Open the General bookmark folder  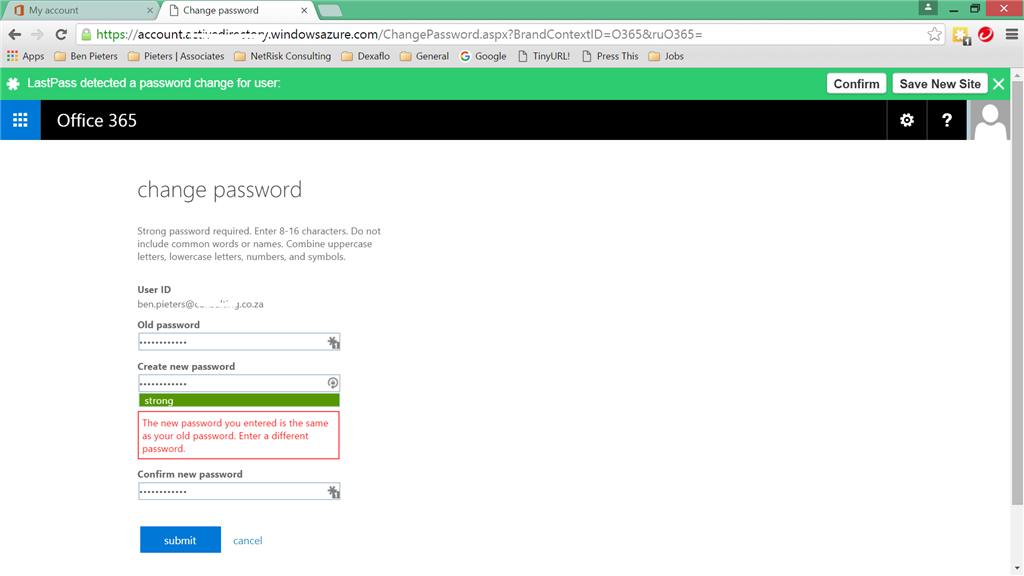click(424, 56)
